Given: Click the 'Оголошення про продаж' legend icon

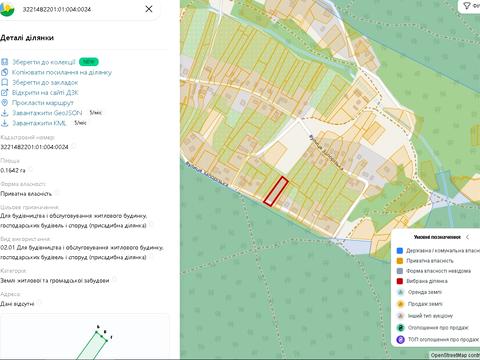Looking at the screenshot, I should point(400,328).
